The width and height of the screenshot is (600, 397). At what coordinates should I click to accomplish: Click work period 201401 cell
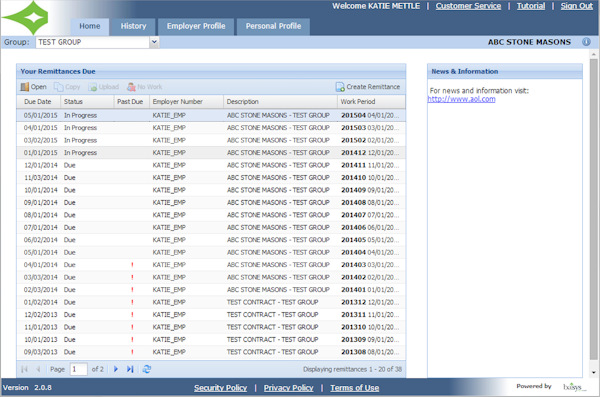point(370,289)
